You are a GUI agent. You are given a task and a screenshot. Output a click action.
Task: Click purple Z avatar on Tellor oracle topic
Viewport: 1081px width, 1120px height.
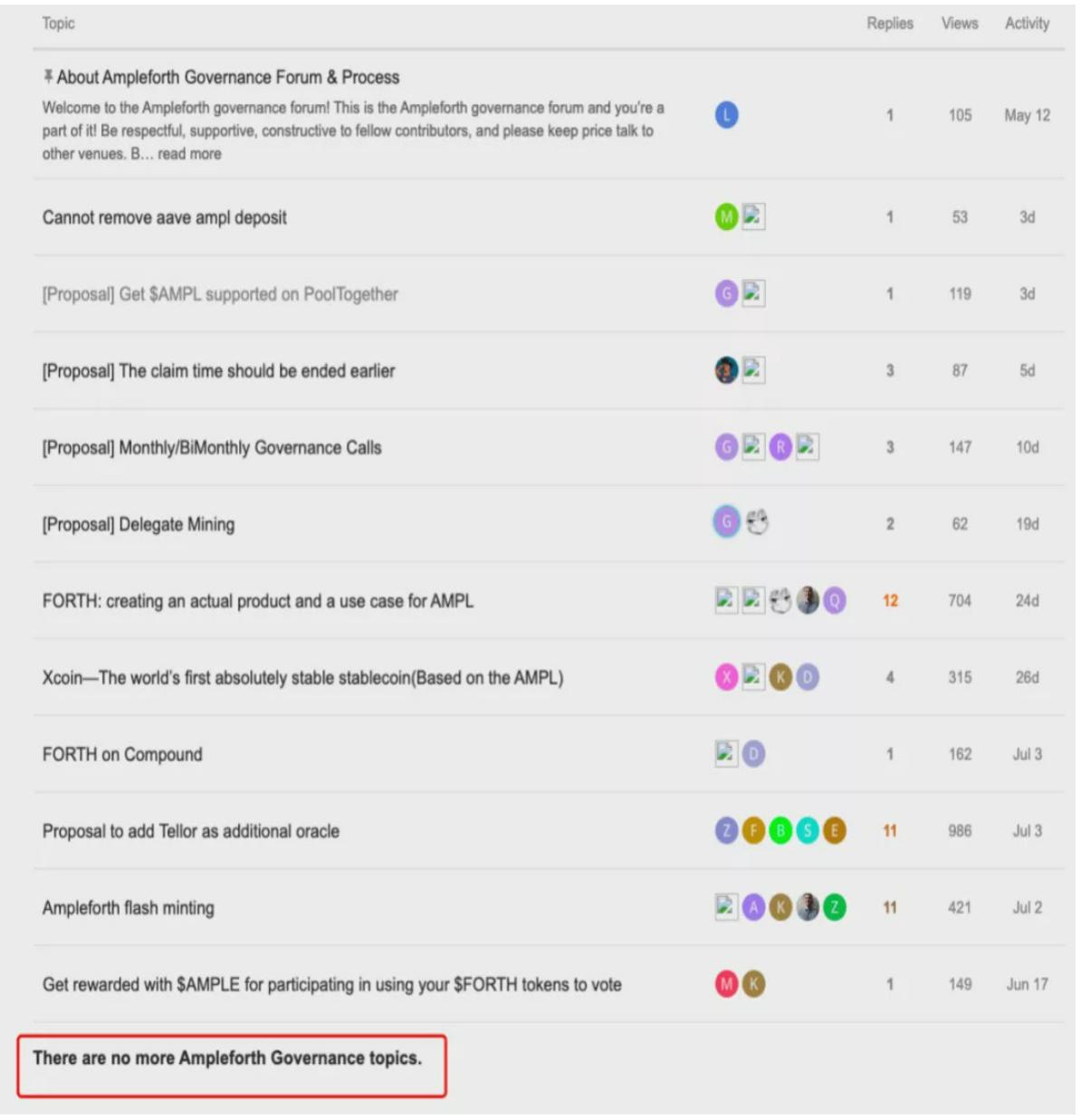click(726, 831)
